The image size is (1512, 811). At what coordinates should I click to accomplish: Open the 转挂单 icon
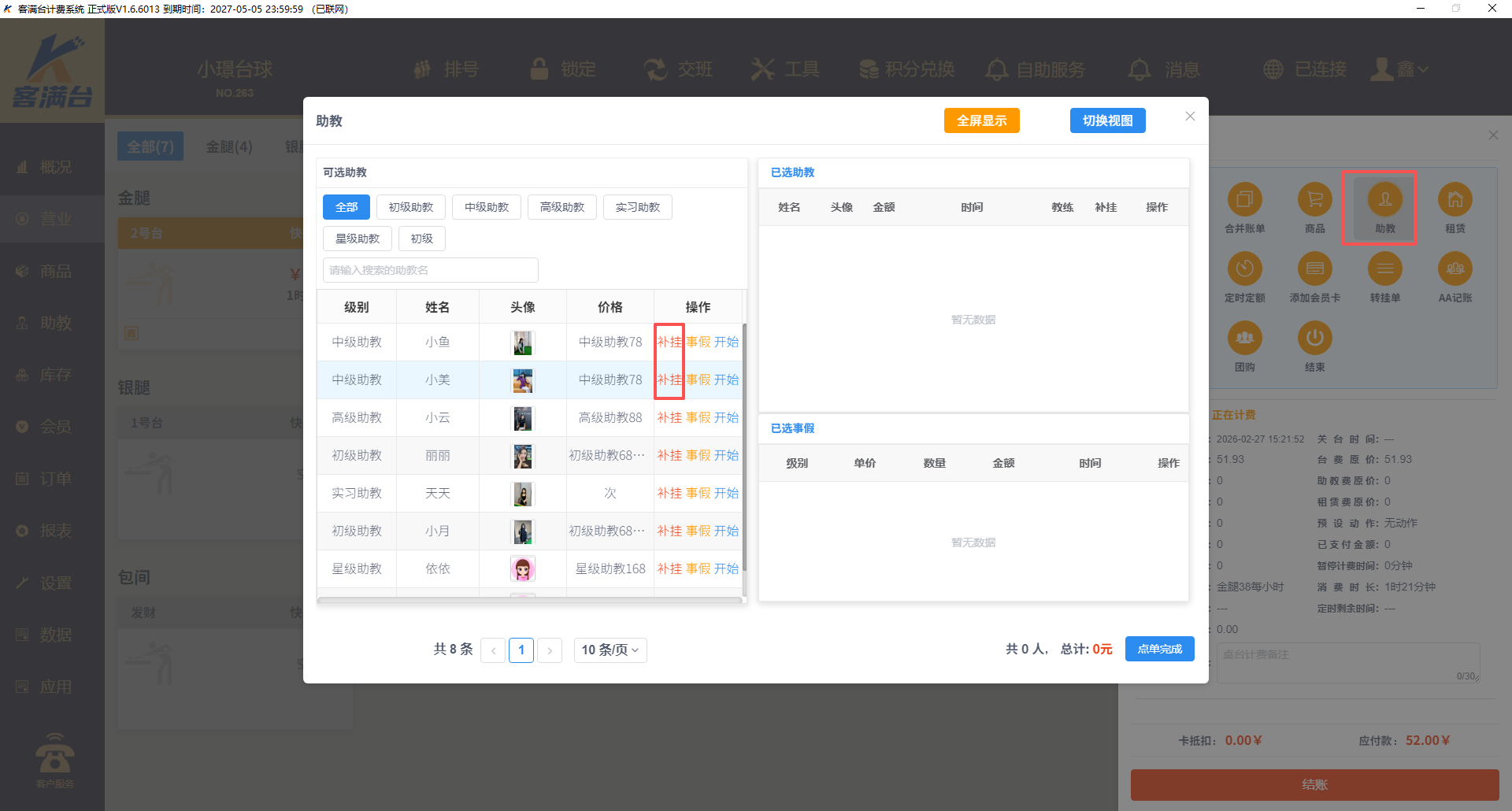pyautogui.click(x=1384, y=269)
